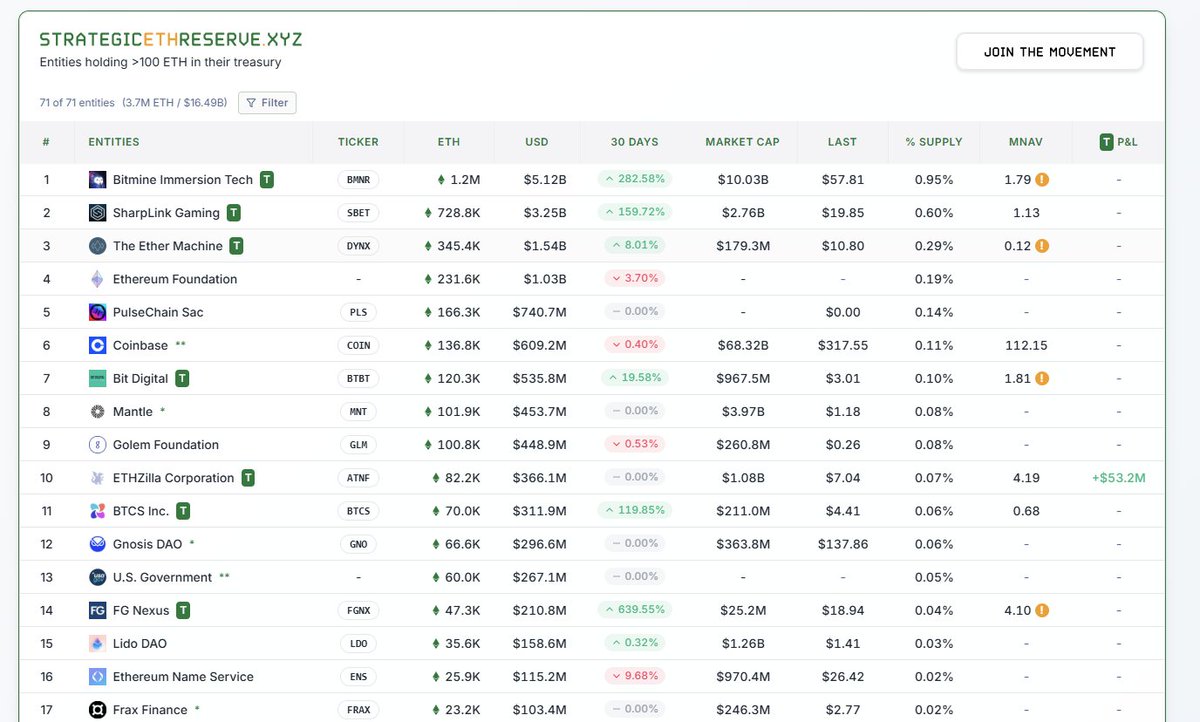Click the Coinbase logo icon

pos(97,345)
